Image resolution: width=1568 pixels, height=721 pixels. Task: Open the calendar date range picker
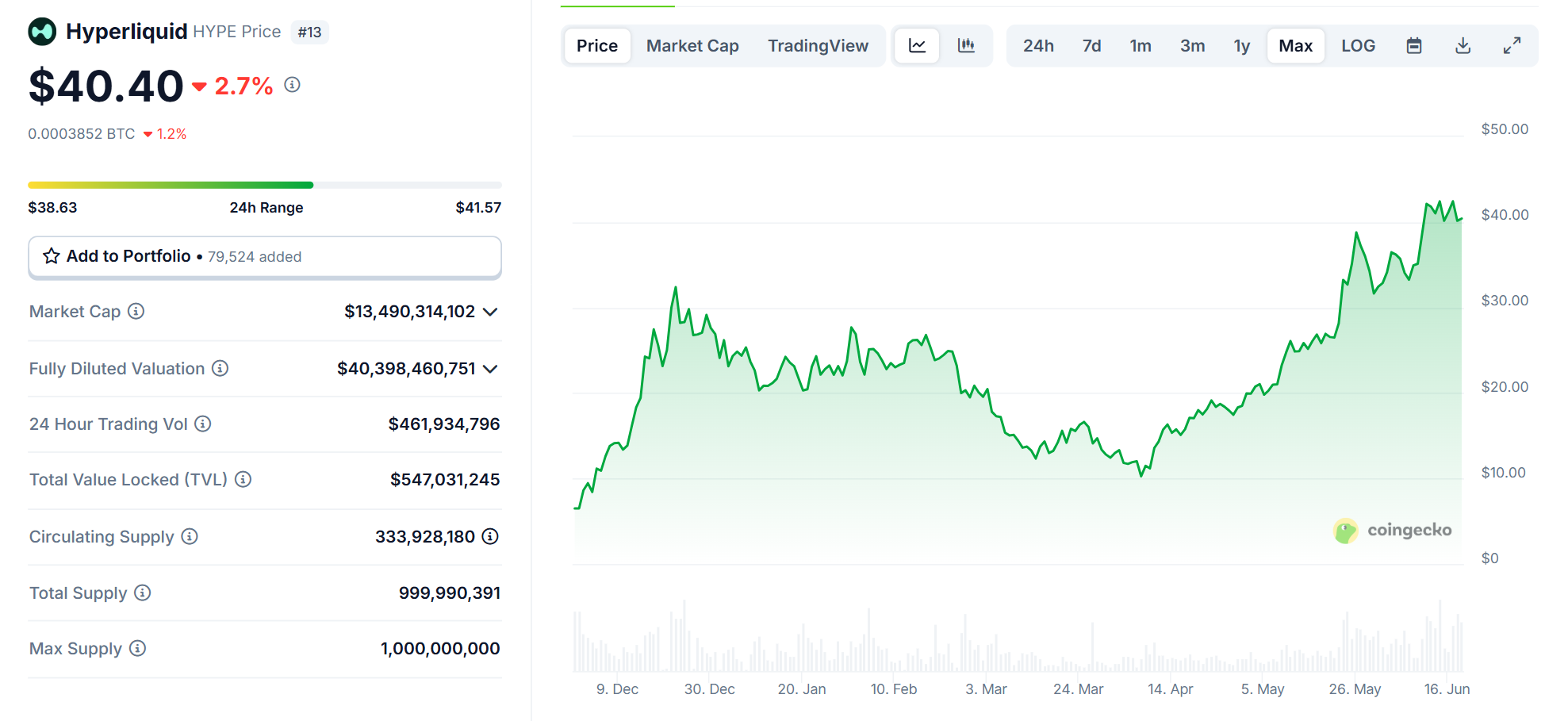click(x=1414, y=46)
